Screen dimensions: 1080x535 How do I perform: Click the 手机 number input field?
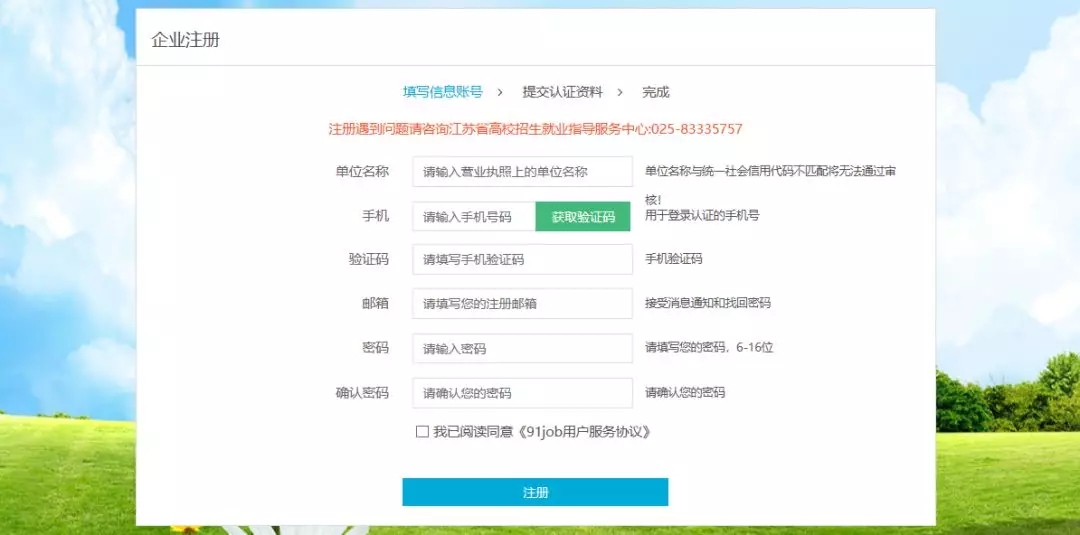(x=474, y=216)
